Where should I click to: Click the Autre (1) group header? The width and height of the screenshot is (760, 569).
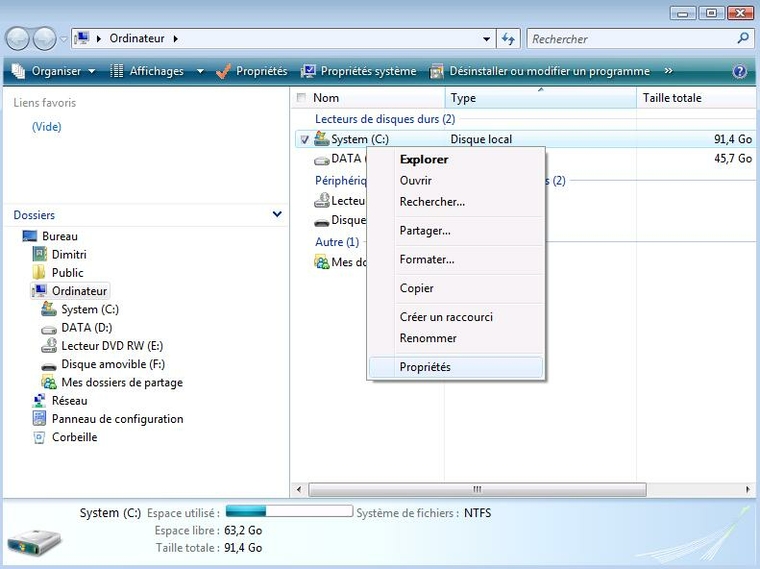(x=337, y=242)
